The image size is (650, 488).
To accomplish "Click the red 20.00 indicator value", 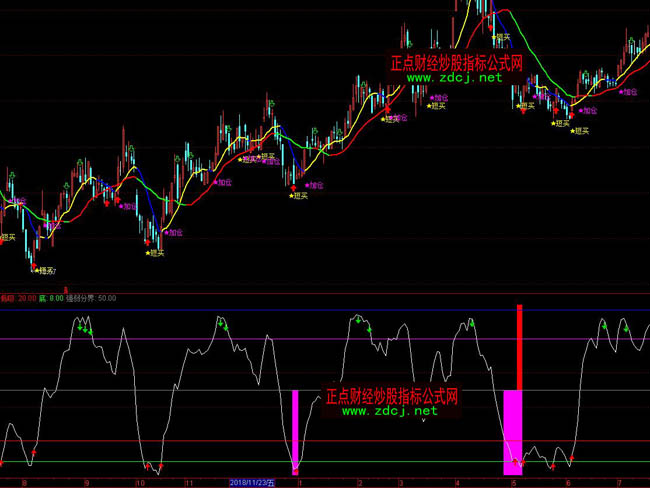I will [26, 297].
